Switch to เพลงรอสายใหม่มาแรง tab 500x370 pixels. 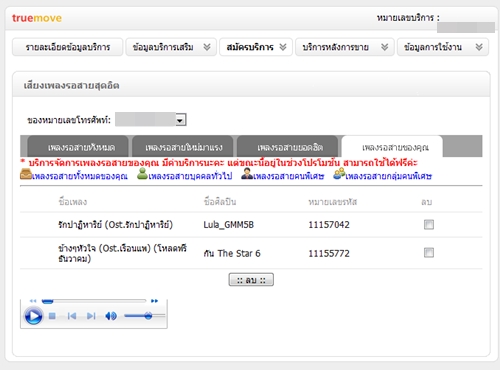click(183, 147)
